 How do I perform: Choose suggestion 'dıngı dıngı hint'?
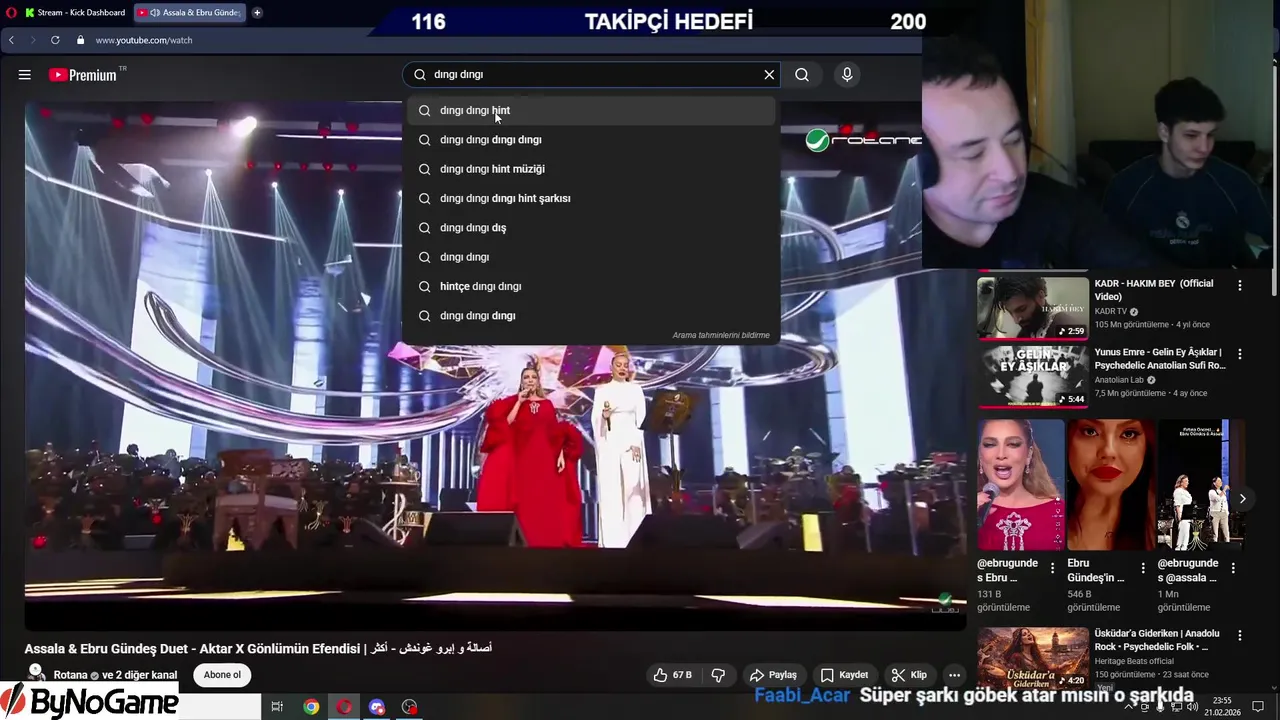coord(591,111)
